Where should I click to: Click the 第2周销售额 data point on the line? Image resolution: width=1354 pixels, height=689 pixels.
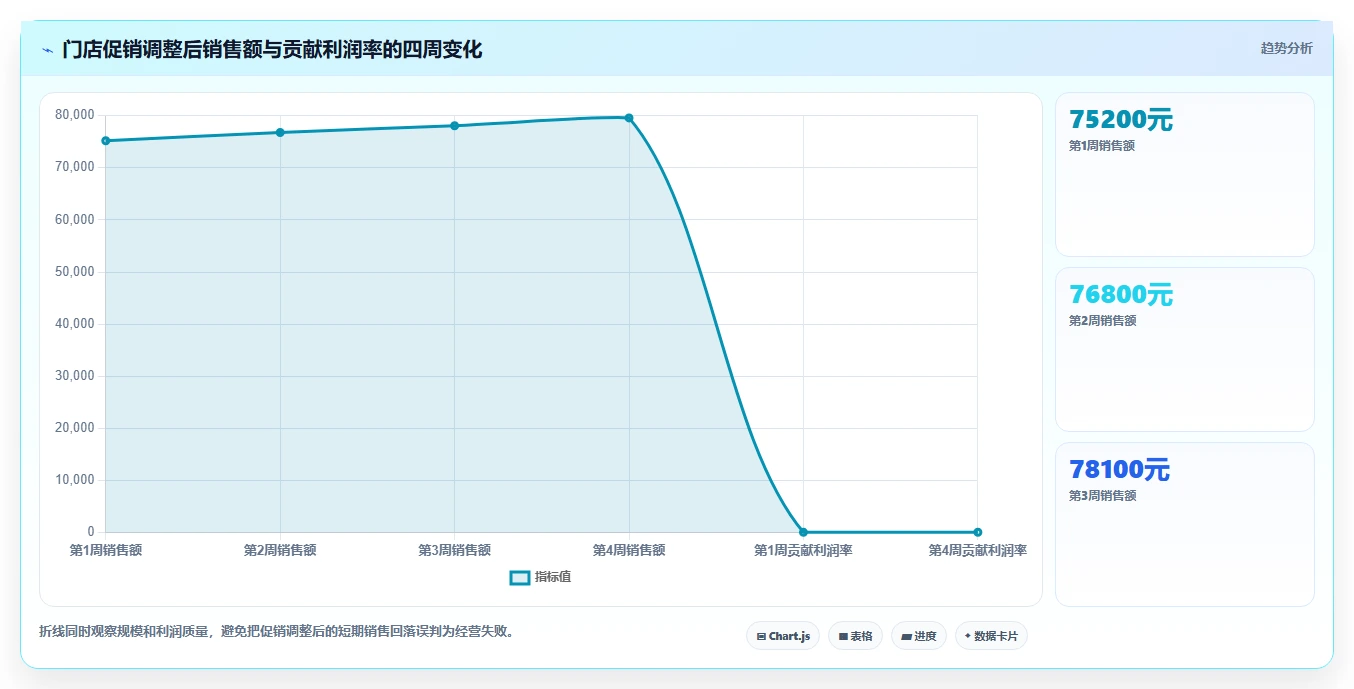pyautogui.click(x=280, y=133)
